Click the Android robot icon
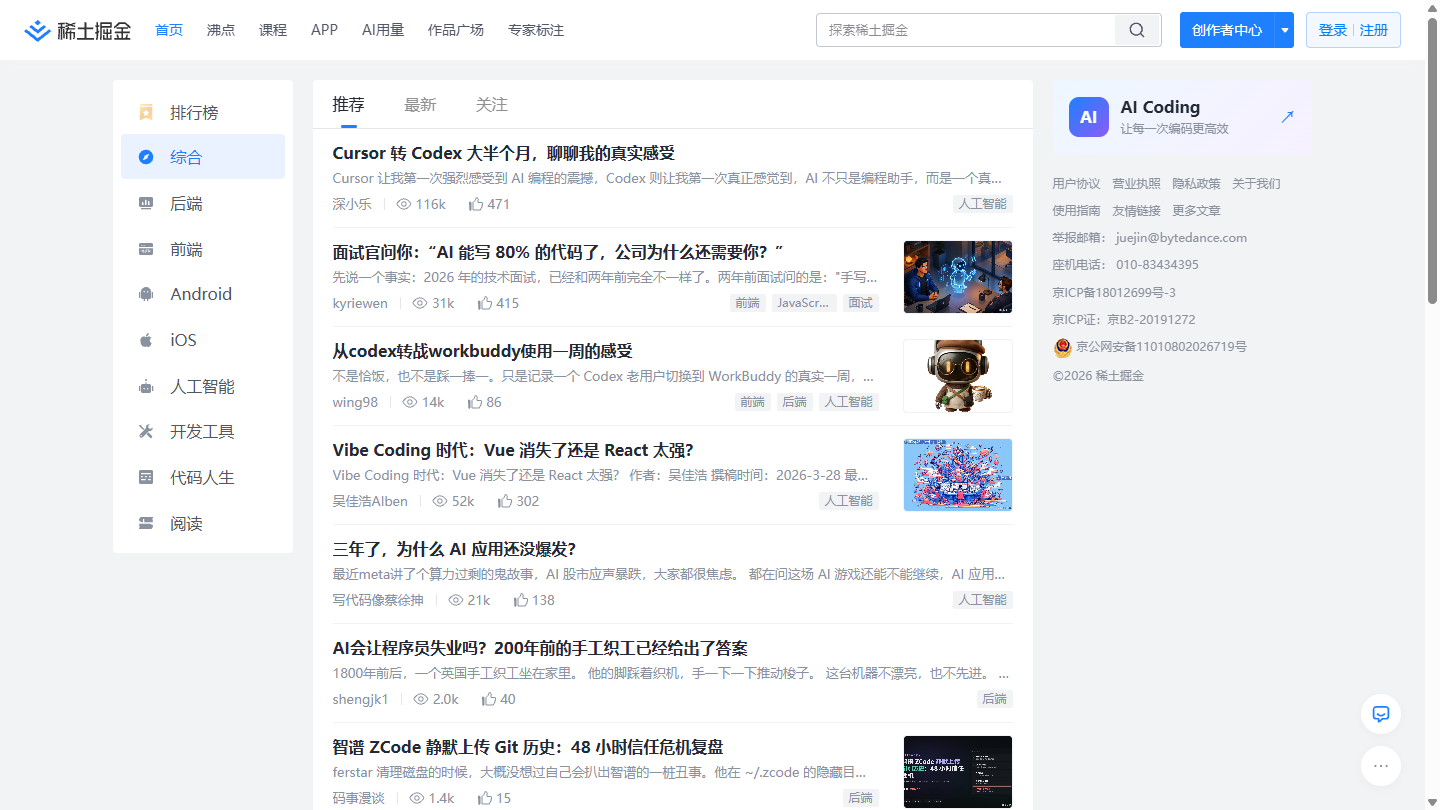This screenshot has width=1440, height=810. [146, 294]
